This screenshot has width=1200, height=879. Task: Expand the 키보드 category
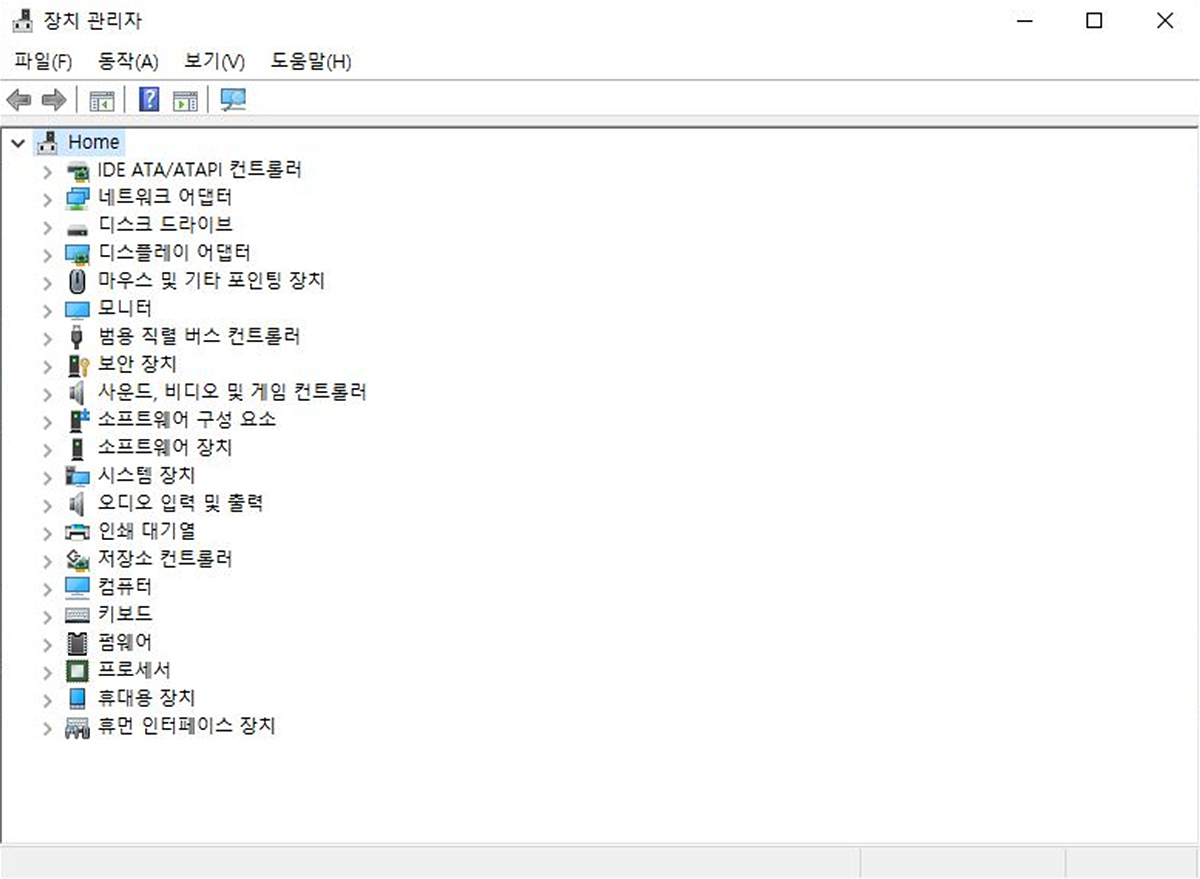coord(47,615)
